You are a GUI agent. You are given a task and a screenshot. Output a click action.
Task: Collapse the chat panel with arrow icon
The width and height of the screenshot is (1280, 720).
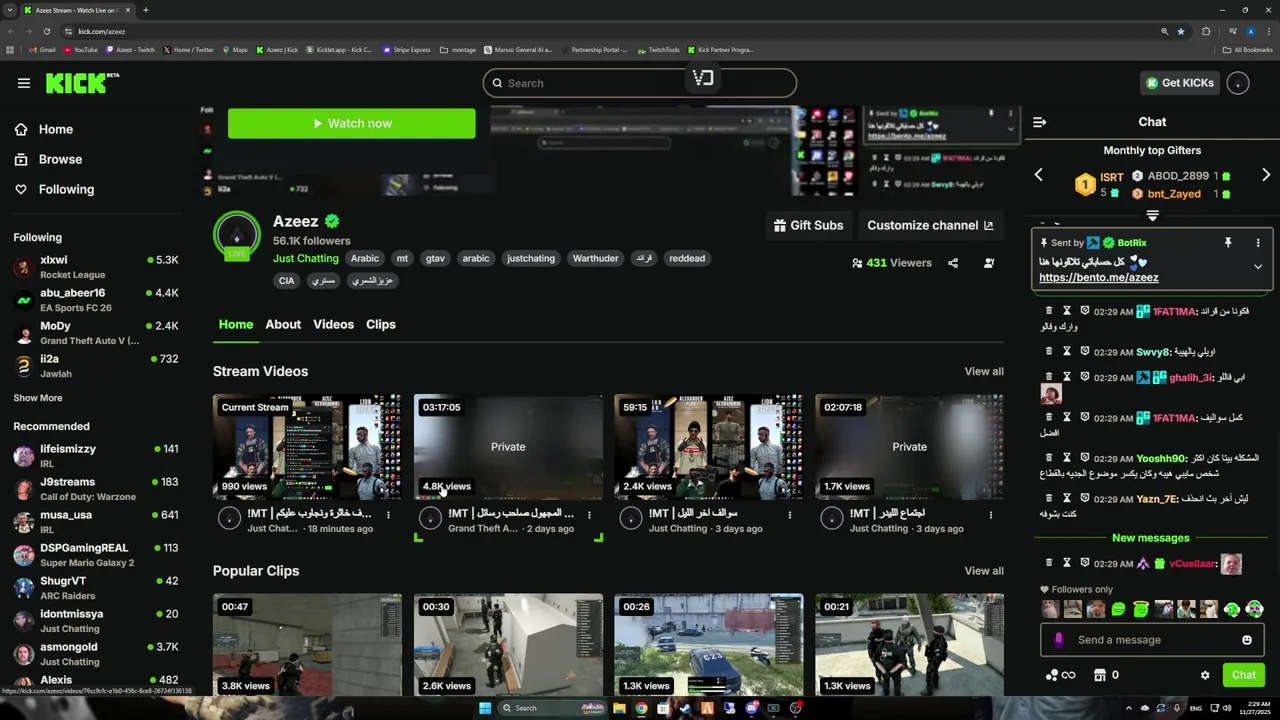[1039, 122]
